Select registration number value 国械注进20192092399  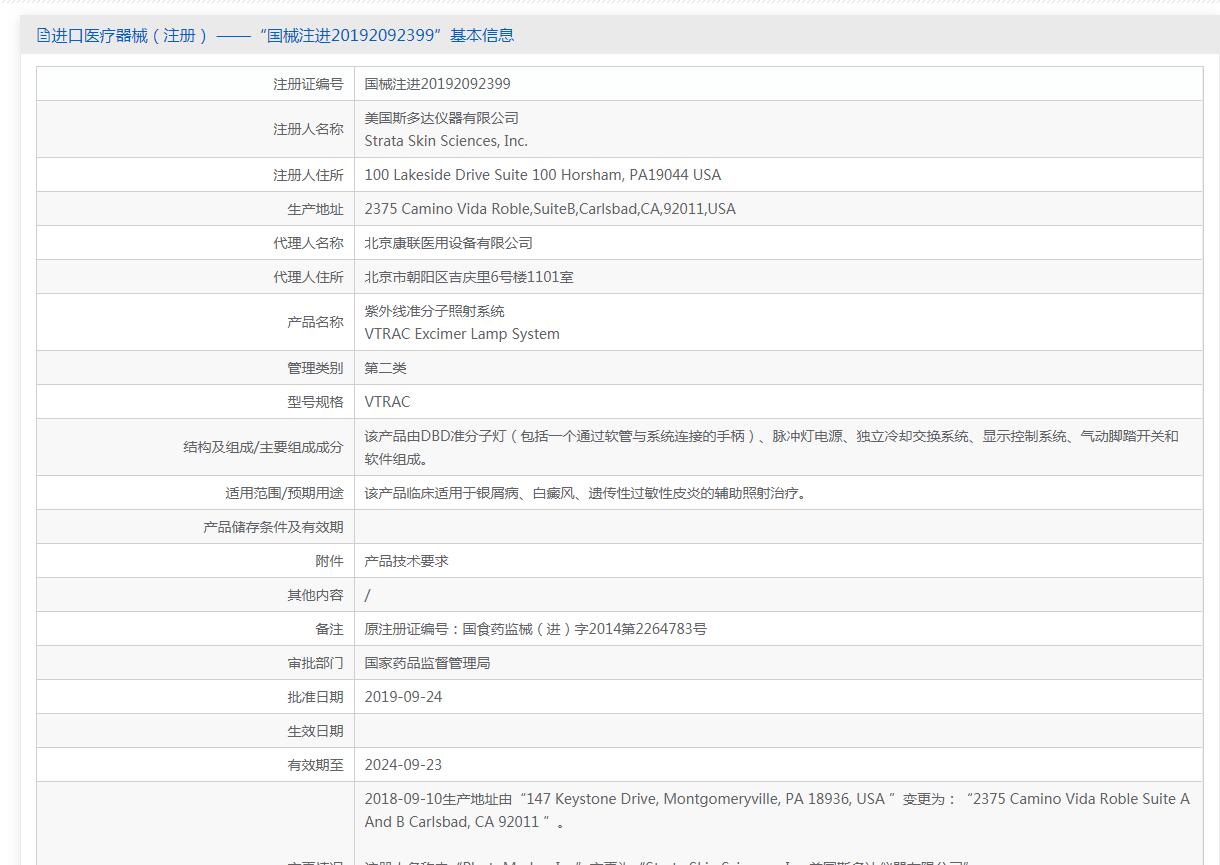[437, 84]
